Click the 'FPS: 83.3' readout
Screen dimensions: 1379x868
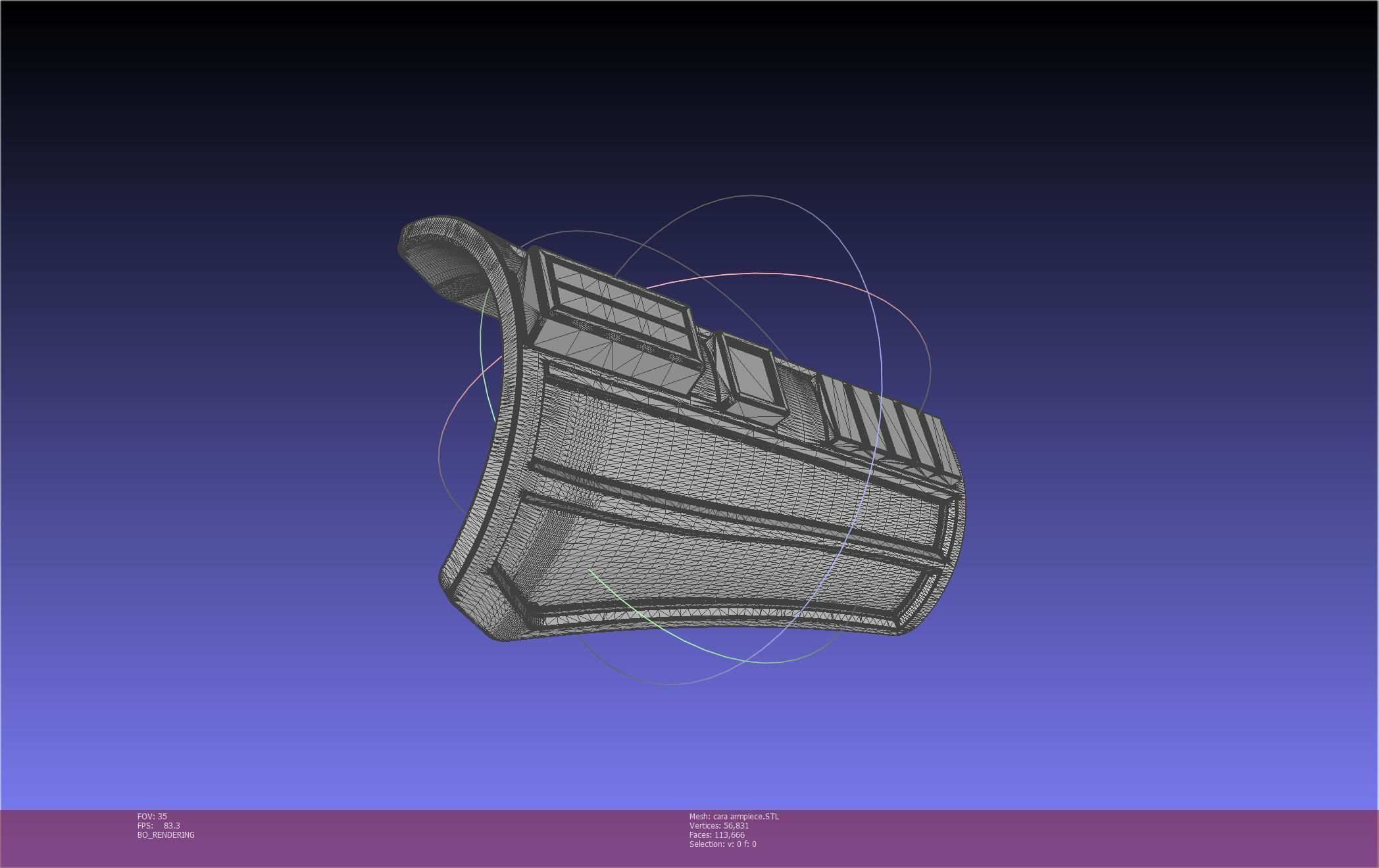159,825
